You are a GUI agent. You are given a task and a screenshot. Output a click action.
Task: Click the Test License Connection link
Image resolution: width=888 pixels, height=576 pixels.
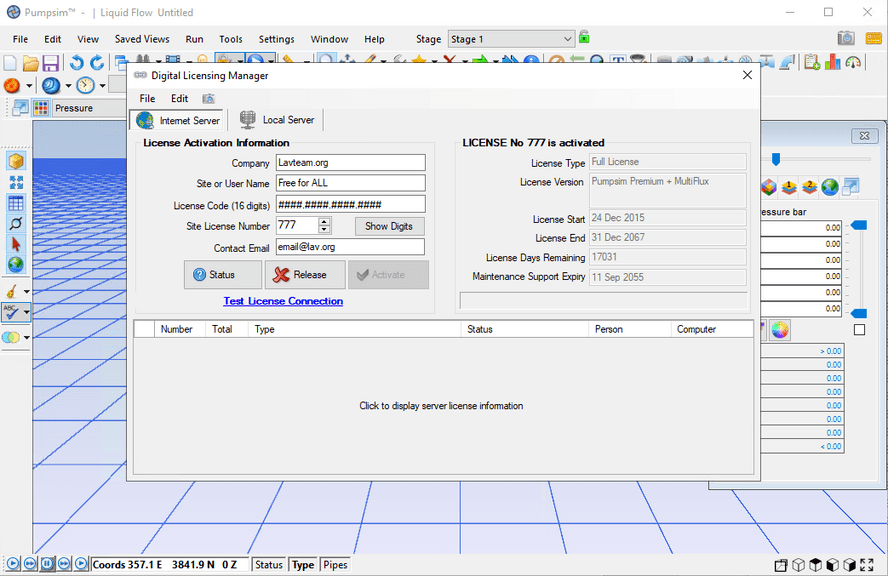pyautogui.click(x=283, y=300)
